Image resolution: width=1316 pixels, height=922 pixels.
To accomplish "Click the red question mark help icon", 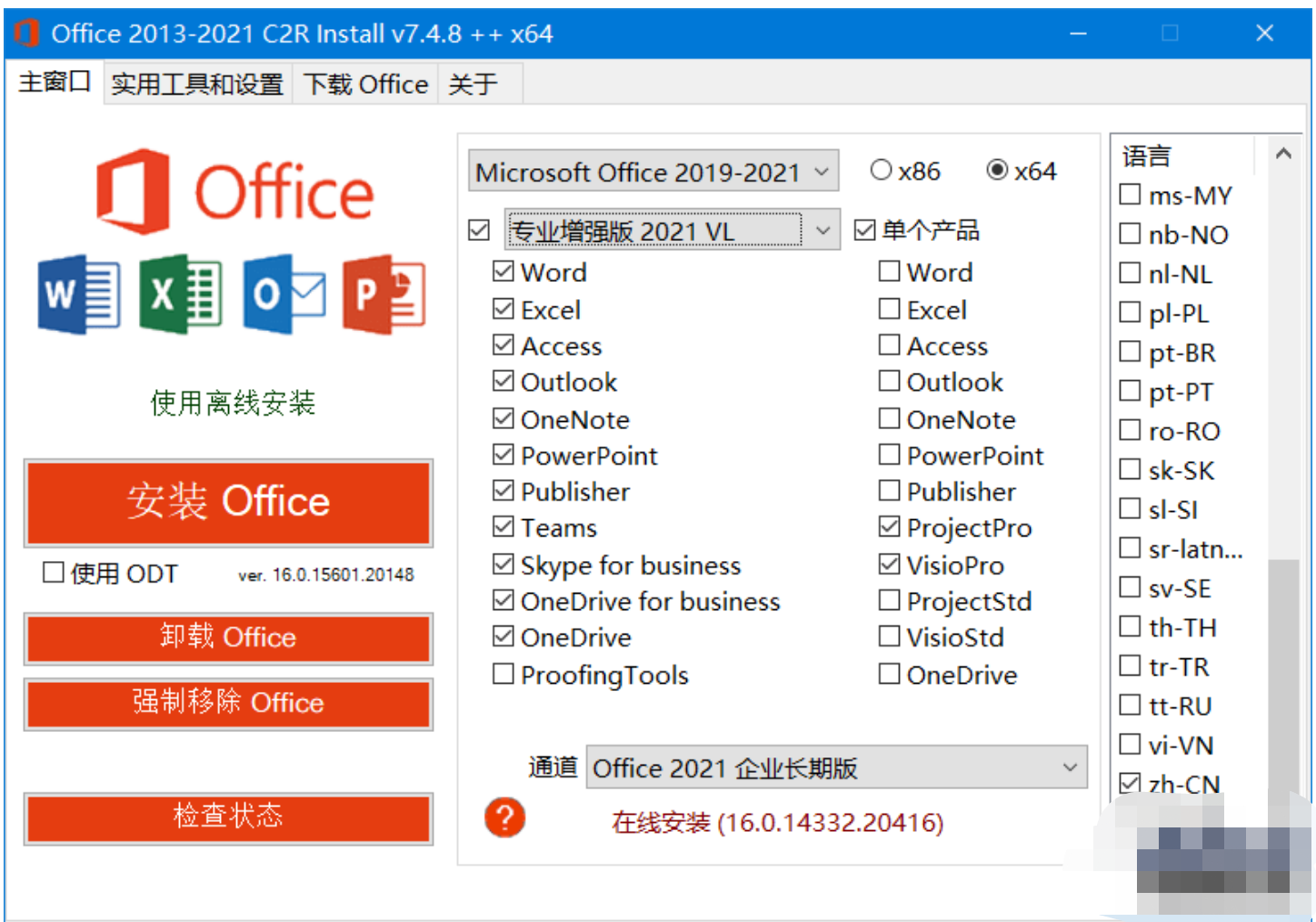I will 504,817.
